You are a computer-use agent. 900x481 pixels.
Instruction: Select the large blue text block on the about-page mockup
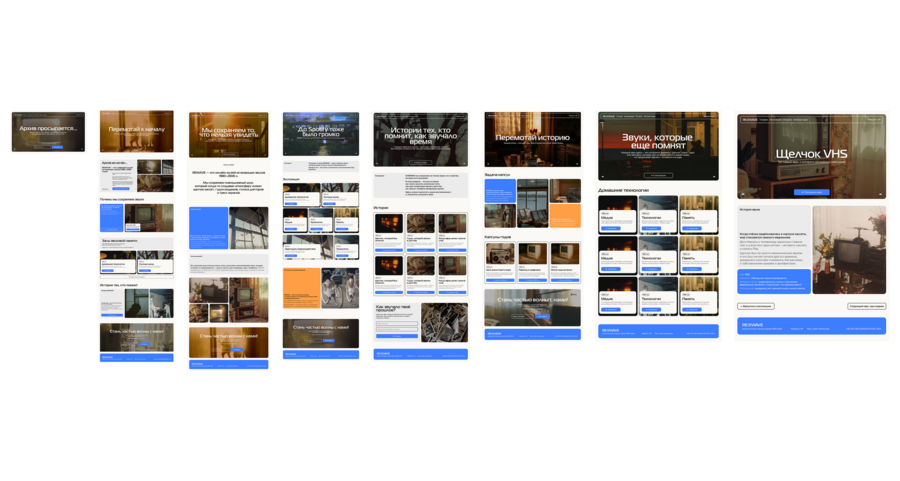(x=208, y=228)
